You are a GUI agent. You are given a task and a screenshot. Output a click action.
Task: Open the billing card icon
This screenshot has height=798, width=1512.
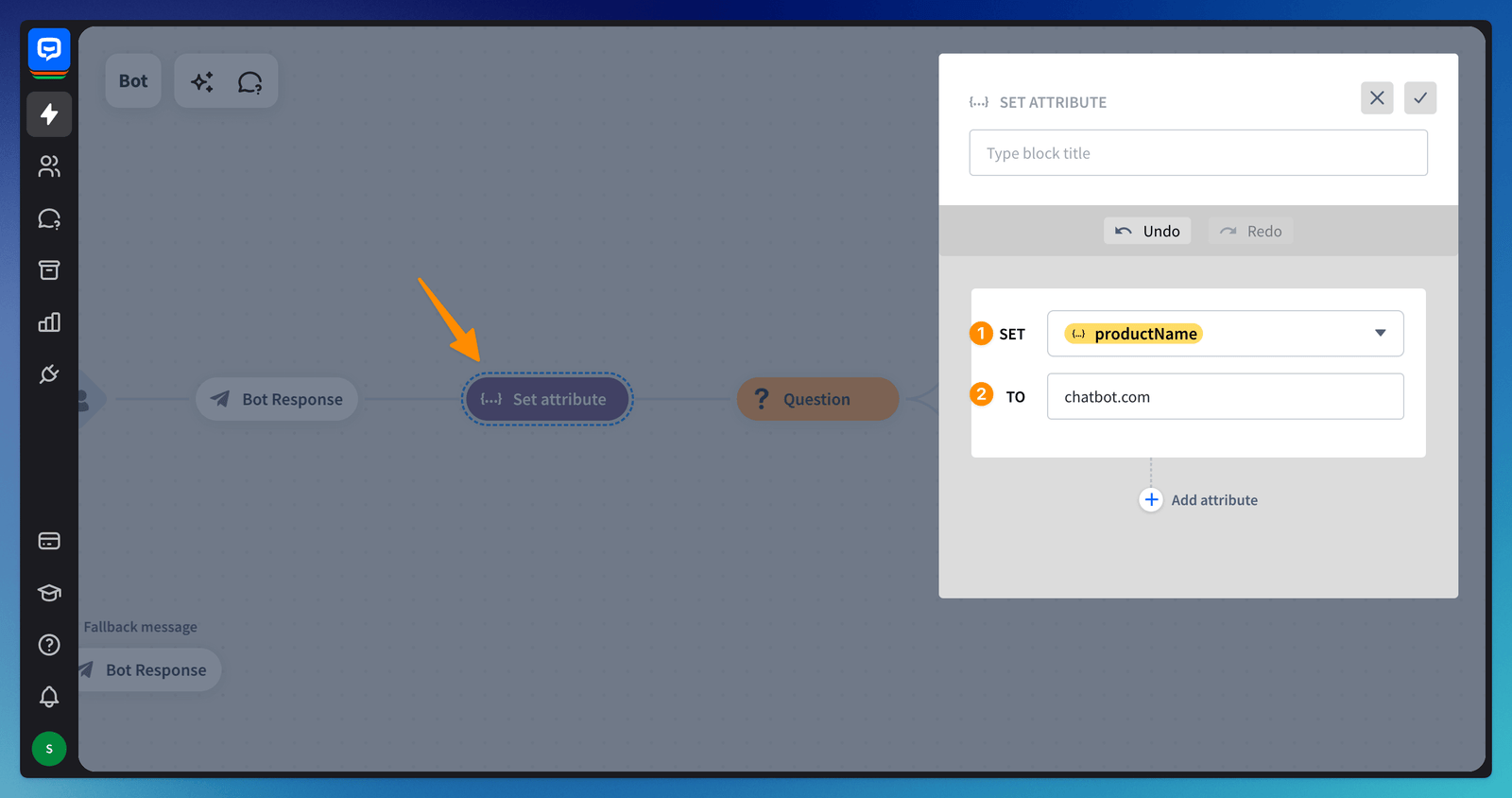pos(49,541)
